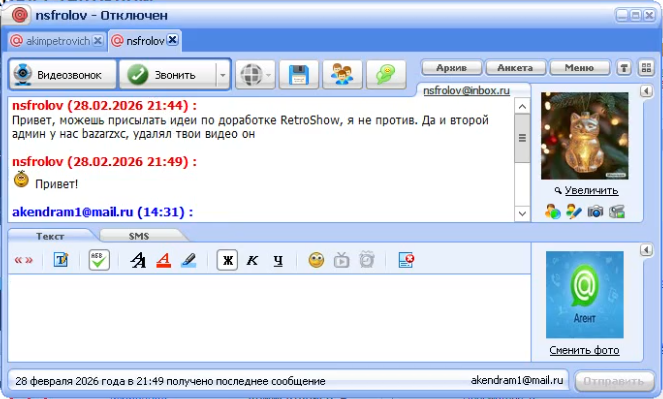The height and width of the screenshot is (399, 663).
Task: Click the webcam icon on the Видеозвонок button
Action: pyautogui.click(x=22, y=74)
